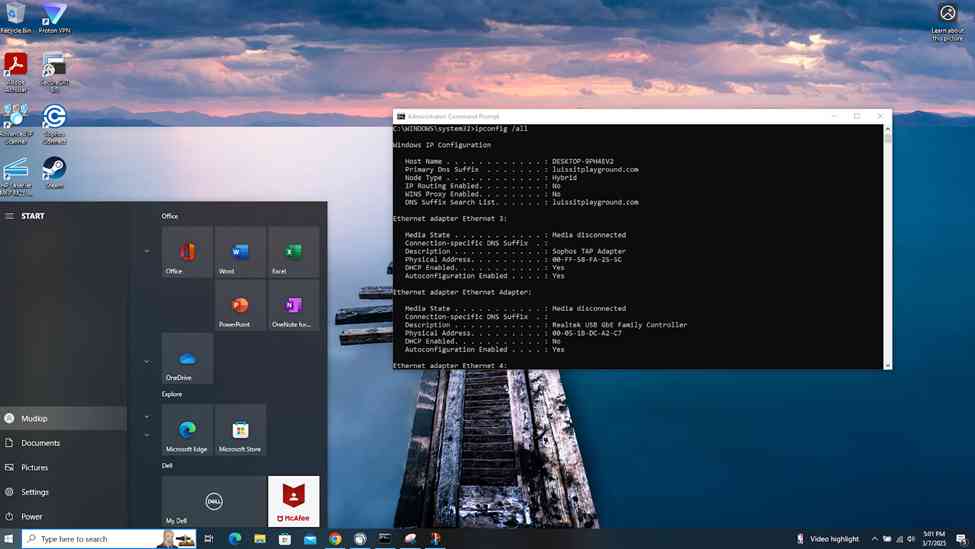Click the 'Type here to search' box
This screenshot has width=975, height=549.
(109, 538)
